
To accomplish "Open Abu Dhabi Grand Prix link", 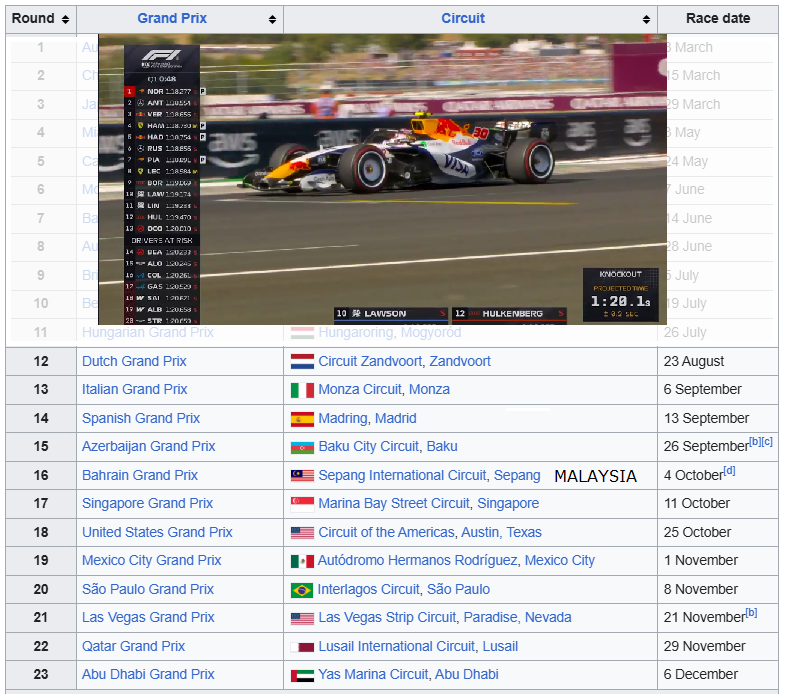I will click(x=148, y=674).
